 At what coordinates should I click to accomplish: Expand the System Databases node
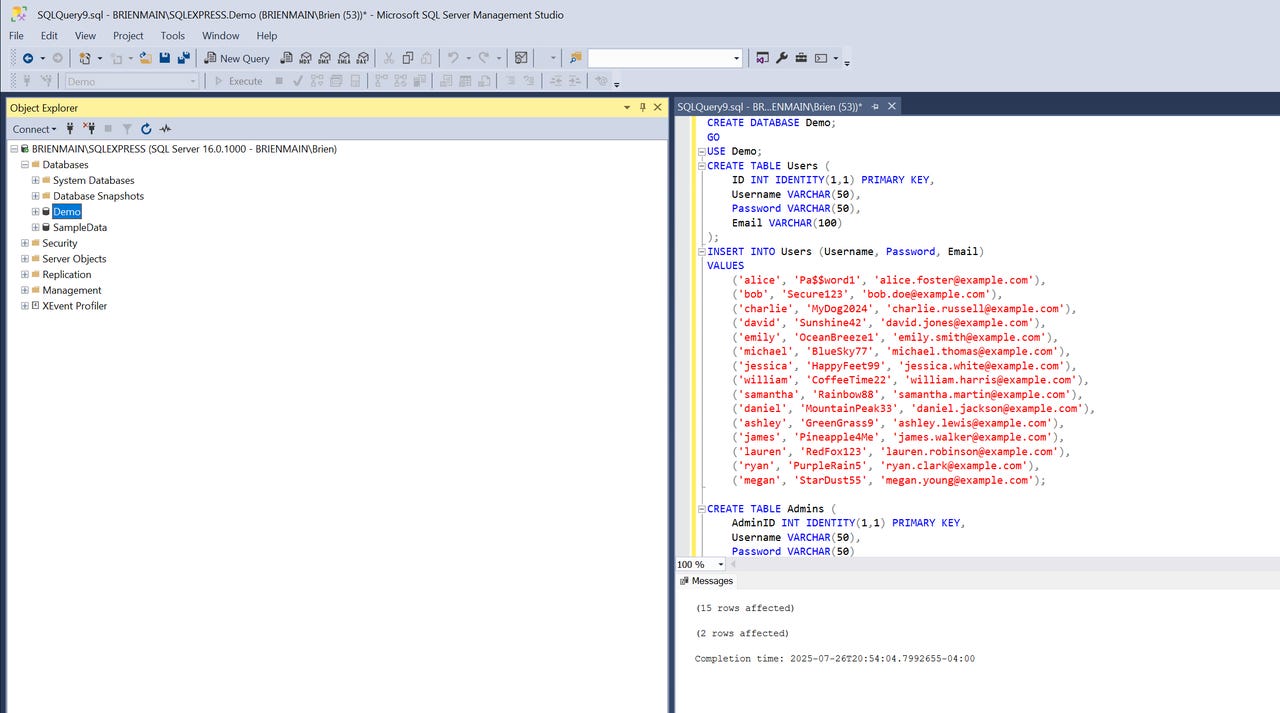click(x=35, y=180)
